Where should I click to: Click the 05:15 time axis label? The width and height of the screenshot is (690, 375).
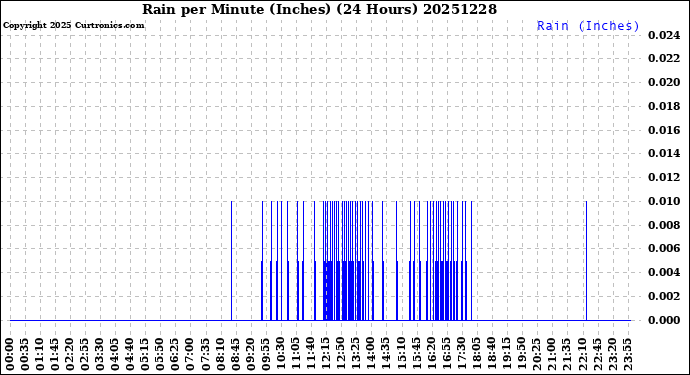145,355
